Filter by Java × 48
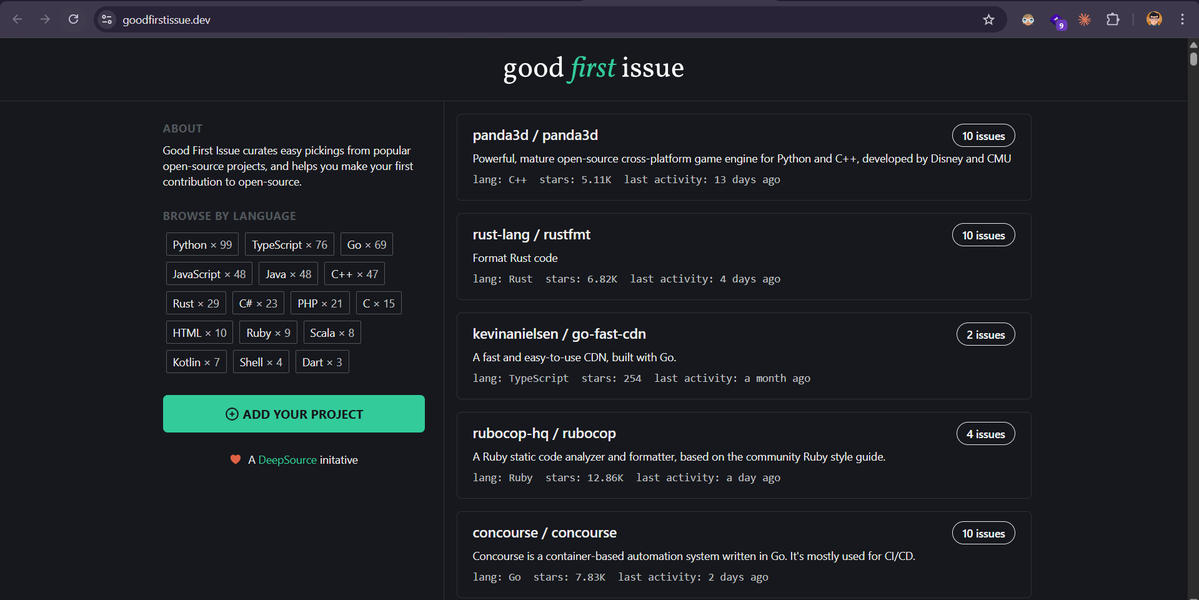Screen dimensions: 1199x600 [288, 274]
